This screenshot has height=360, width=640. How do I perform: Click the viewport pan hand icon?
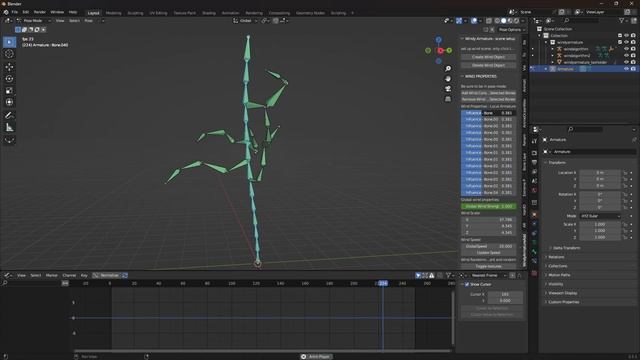point(448,79)
